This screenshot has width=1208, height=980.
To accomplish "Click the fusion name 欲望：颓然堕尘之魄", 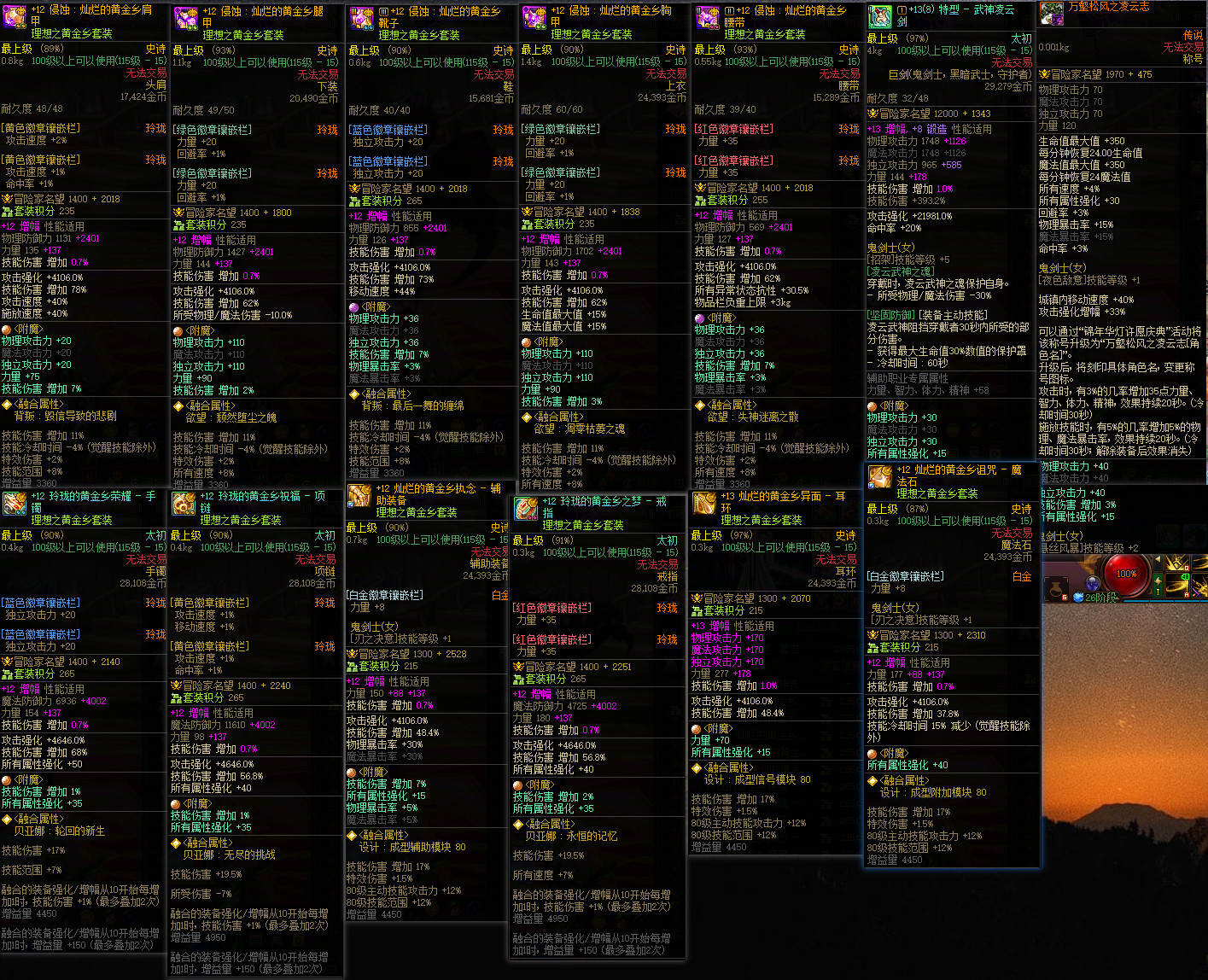I will point(231,418).
